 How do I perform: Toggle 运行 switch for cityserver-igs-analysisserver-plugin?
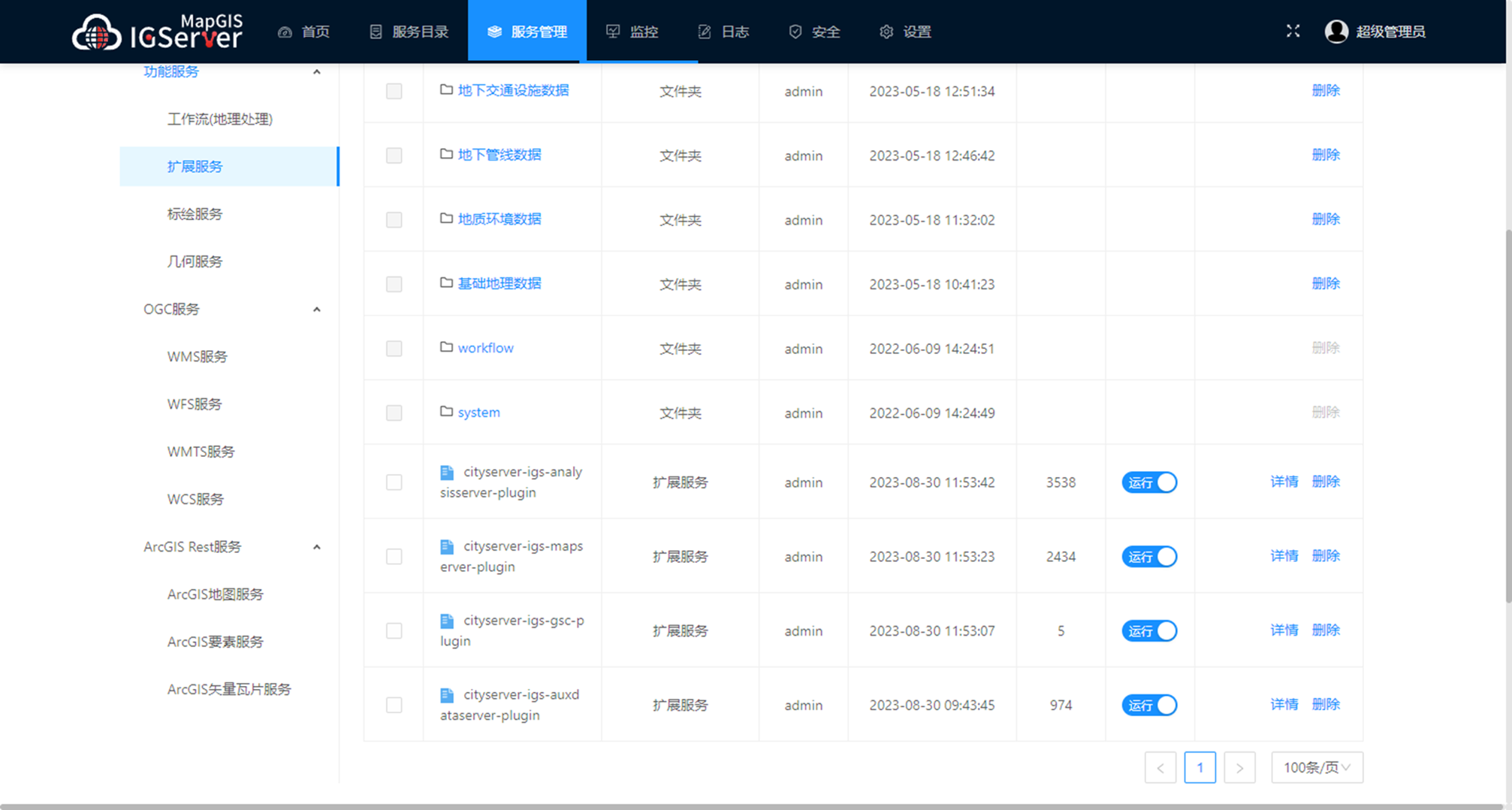(1149, 482)
